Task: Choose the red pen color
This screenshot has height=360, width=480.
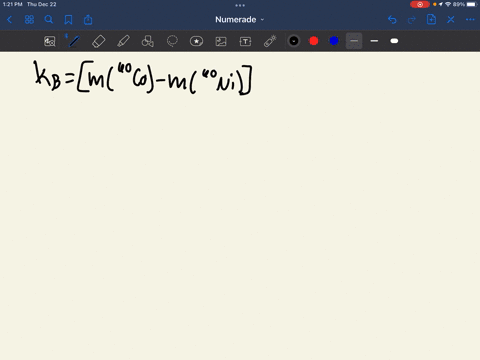Action: pyautogui.click(x=314, y=41)
